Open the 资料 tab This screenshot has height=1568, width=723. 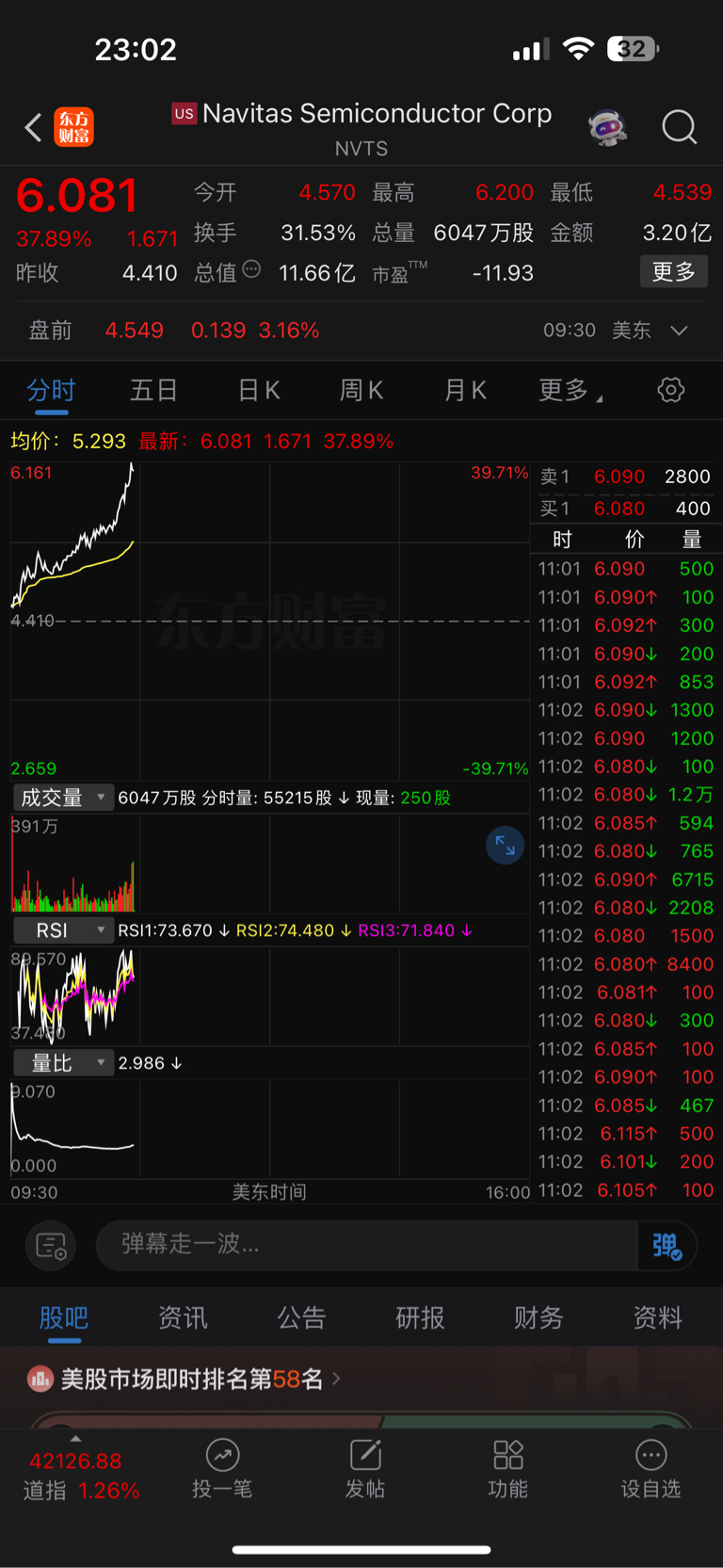[x=657, y=1317]
